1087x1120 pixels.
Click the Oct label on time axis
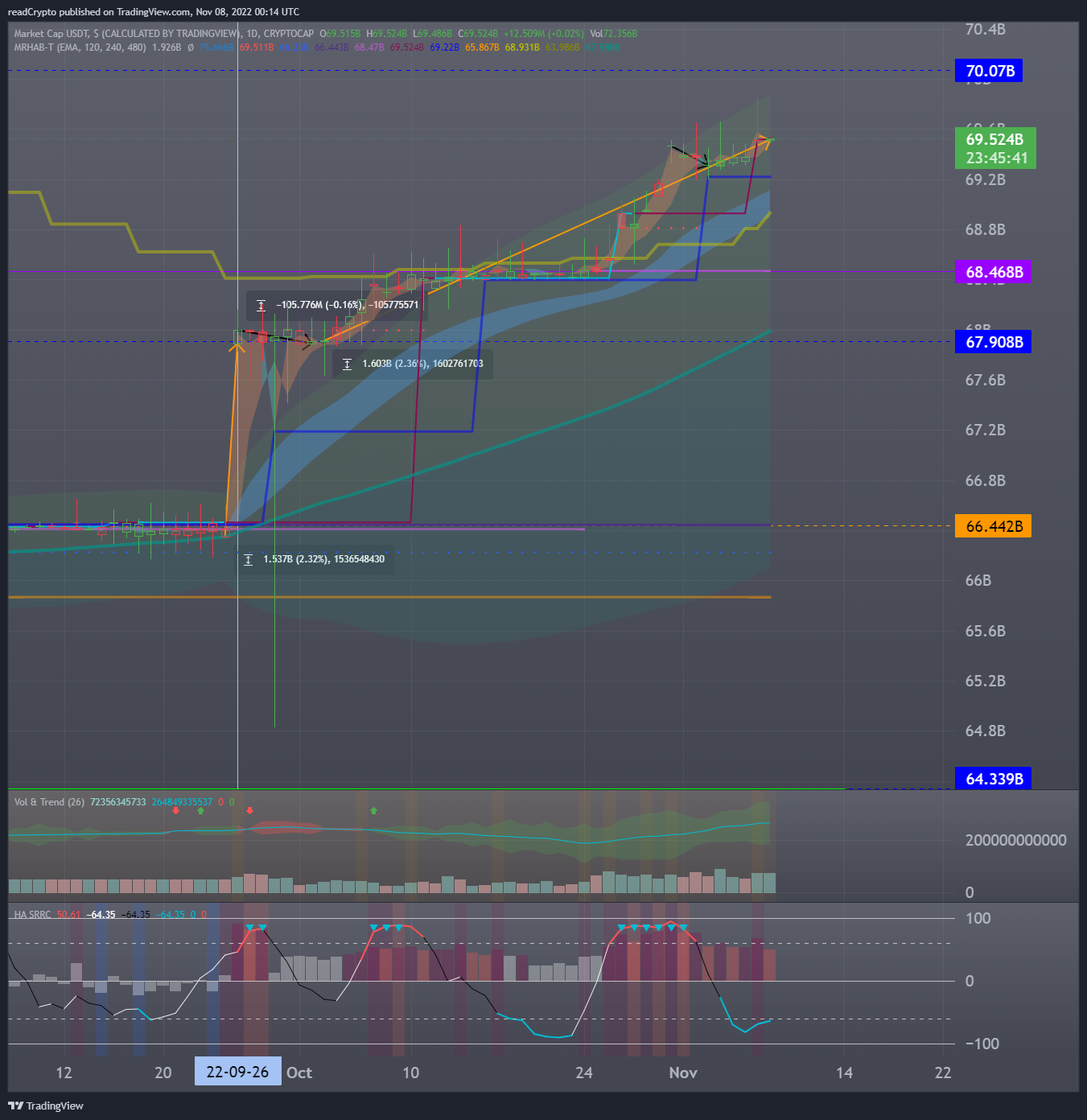click(299, 1073)
